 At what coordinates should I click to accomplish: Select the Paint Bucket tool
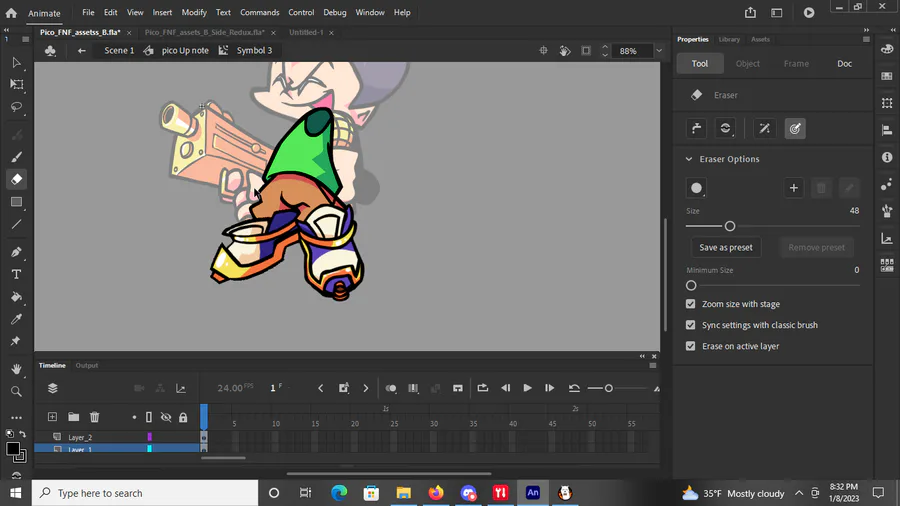[16, 297]
